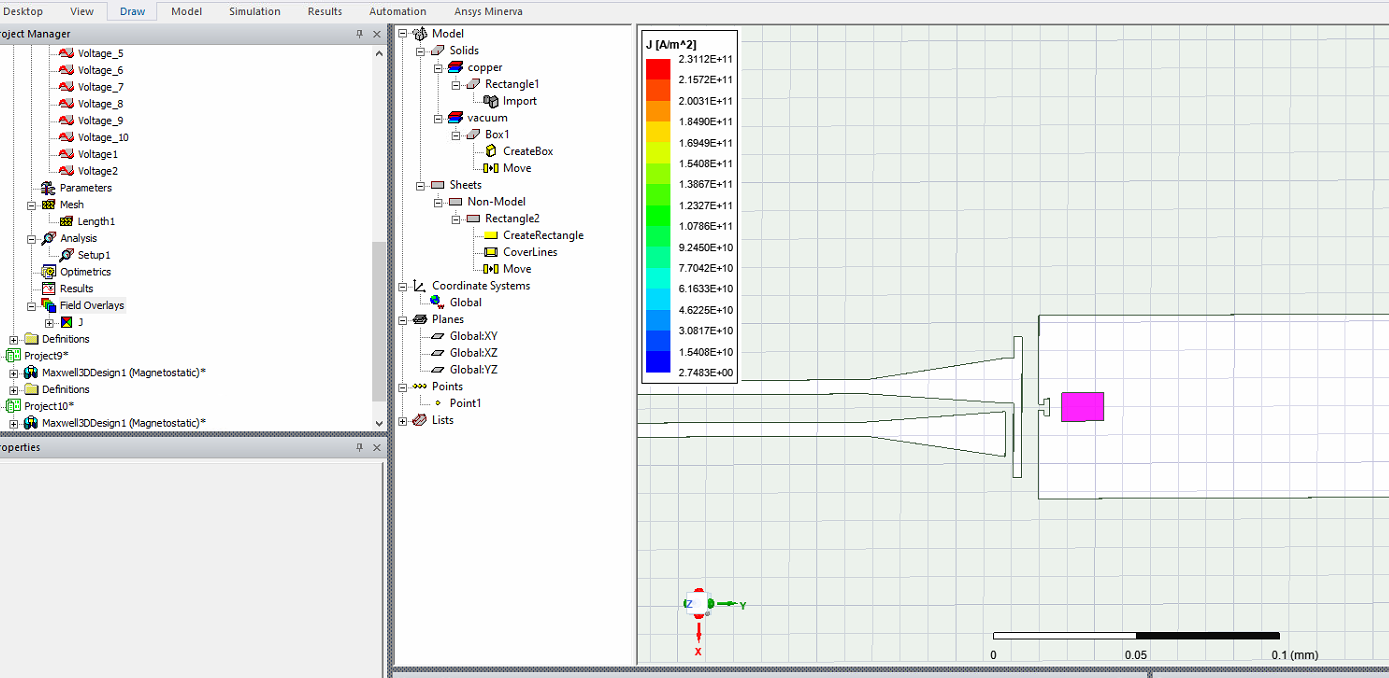Switch to the Simulation ribbon tab
Image resolution: width=1389 pixels, height=678 pixels.
click(x=254, y=11)
